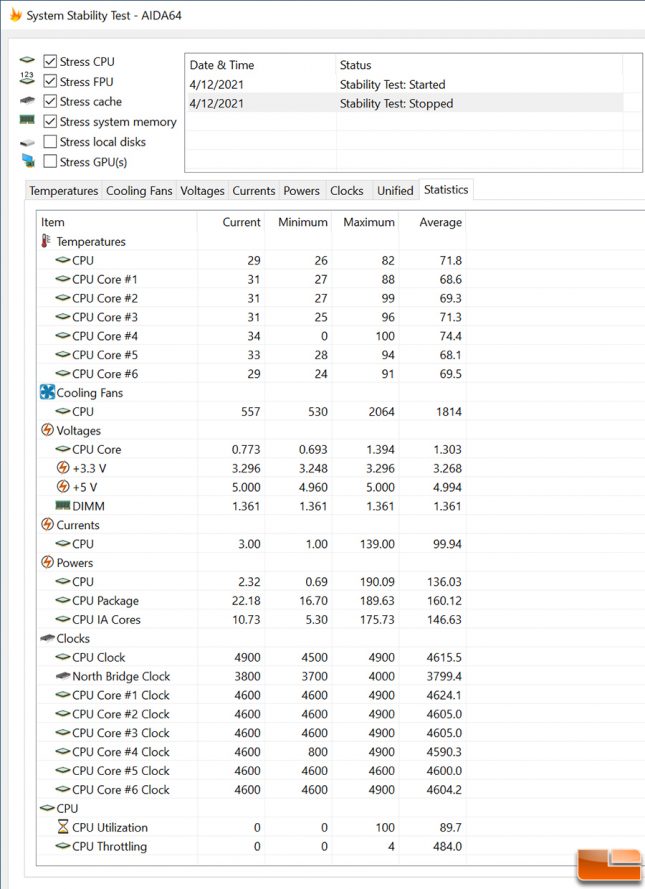Viewport: 645px width, 889px height.
Task: Click the lightning icon next to Voltages
Action: click(48, 430)
